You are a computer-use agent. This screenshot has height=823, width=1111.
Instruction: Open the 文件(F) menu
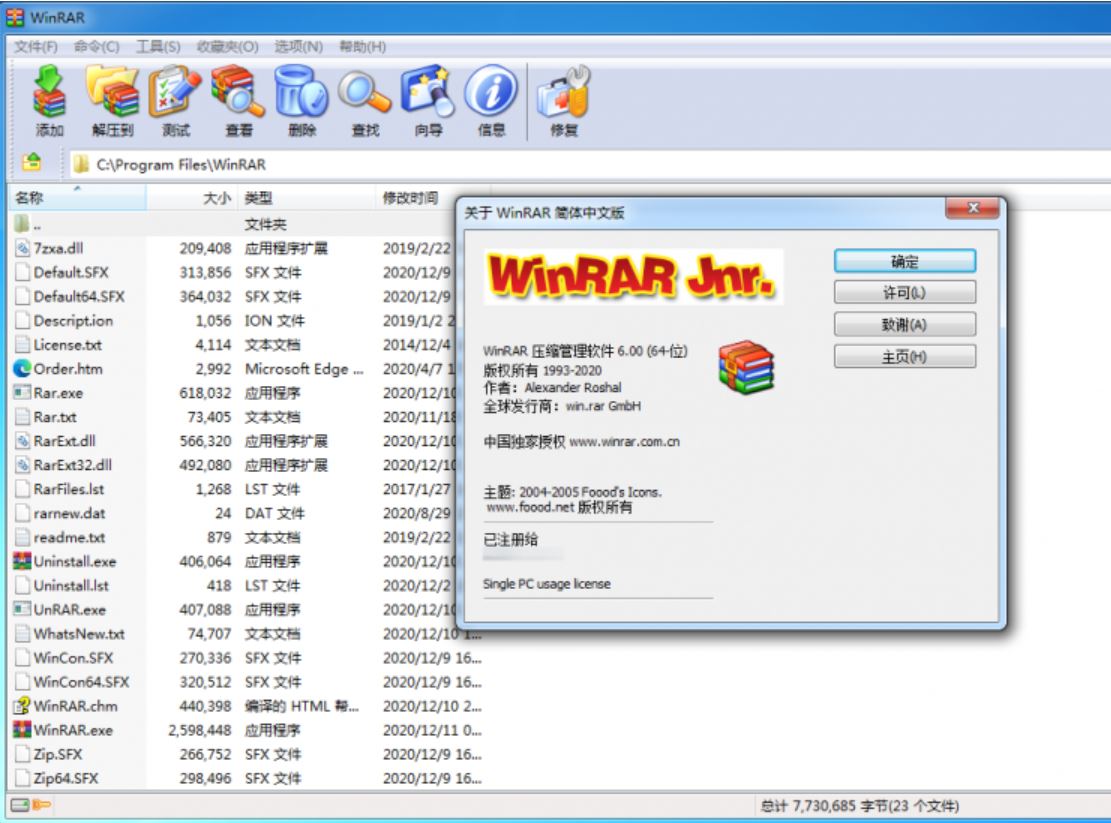coord(36,47)
